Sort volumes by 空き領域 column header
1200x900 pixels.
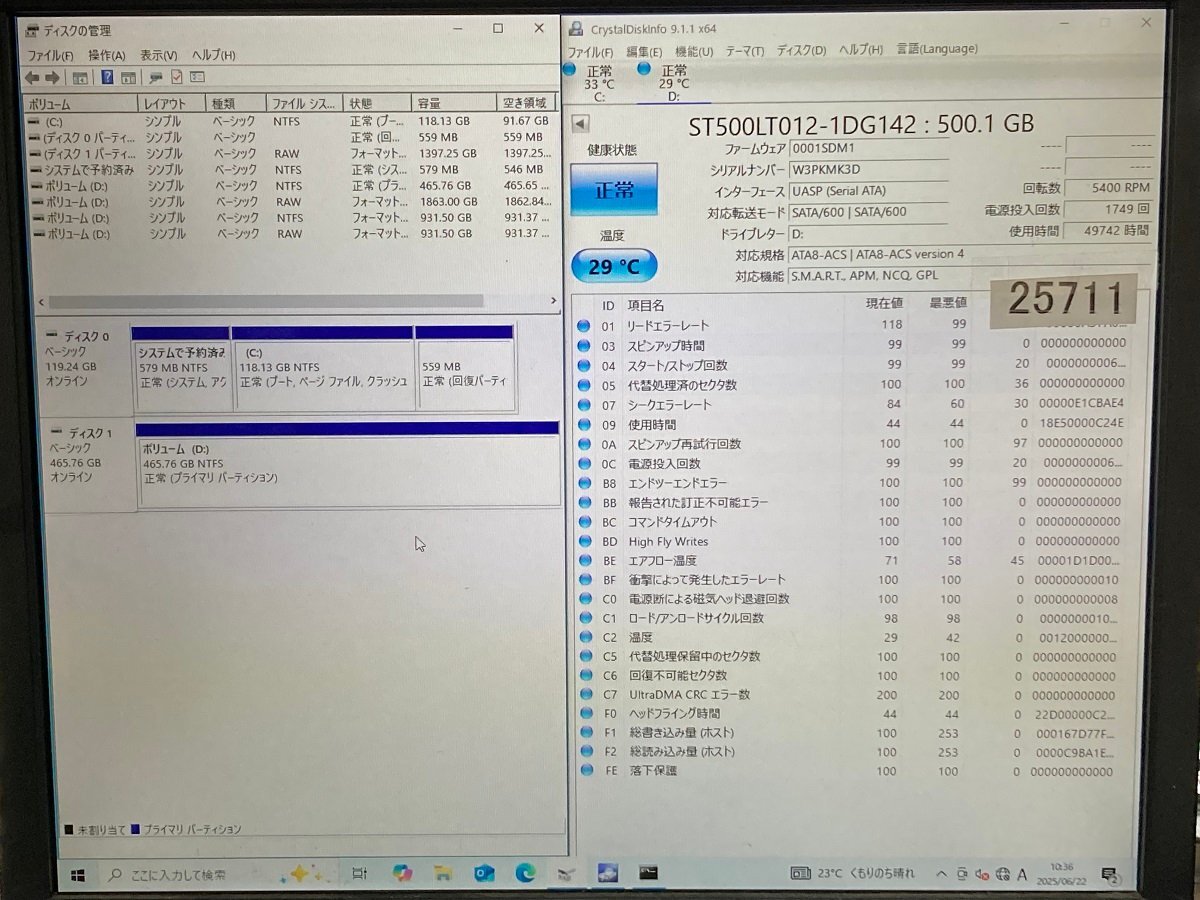(526, 103)
